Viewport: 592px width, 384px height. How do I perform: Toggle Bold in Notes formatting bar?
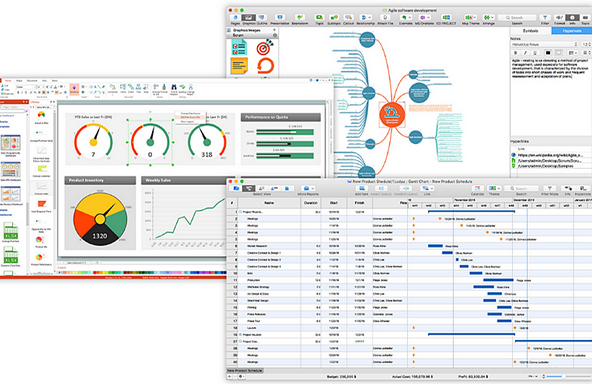click(x=516, y=53)
